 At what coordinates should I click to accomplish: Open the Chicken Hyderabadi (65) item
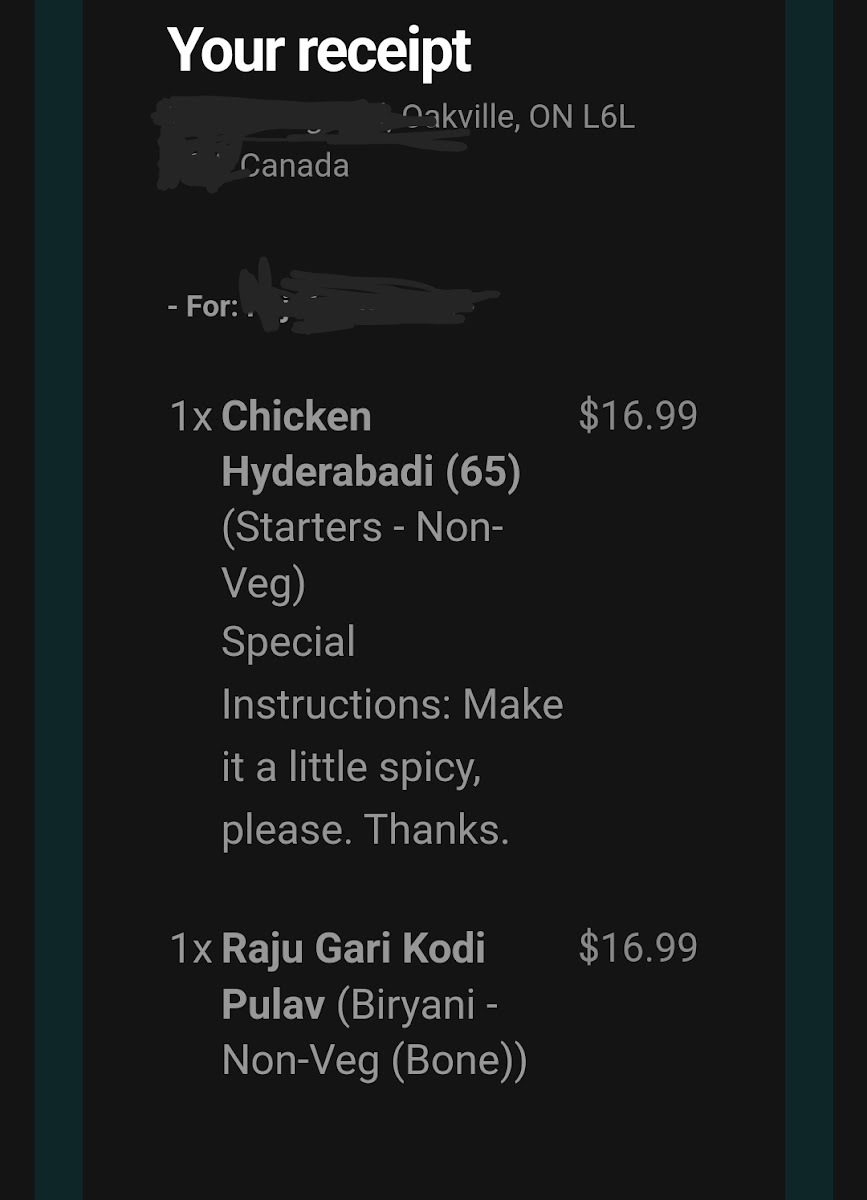370,444
